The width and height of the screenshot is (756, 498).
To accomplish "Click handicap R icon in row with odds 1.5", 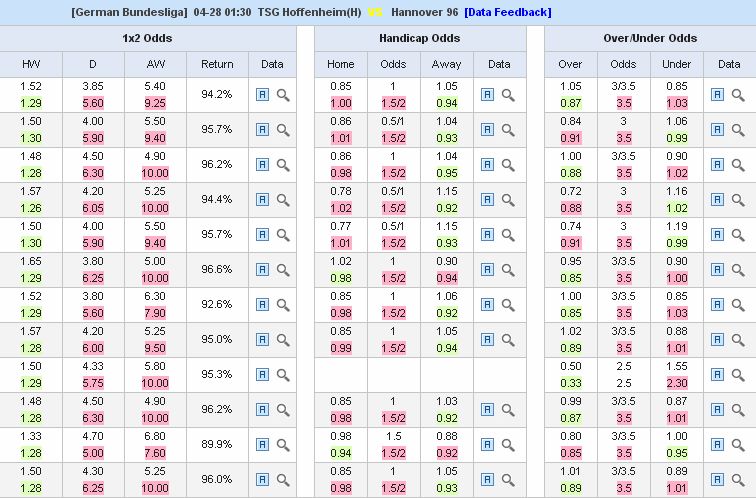I will pos(487,445).
